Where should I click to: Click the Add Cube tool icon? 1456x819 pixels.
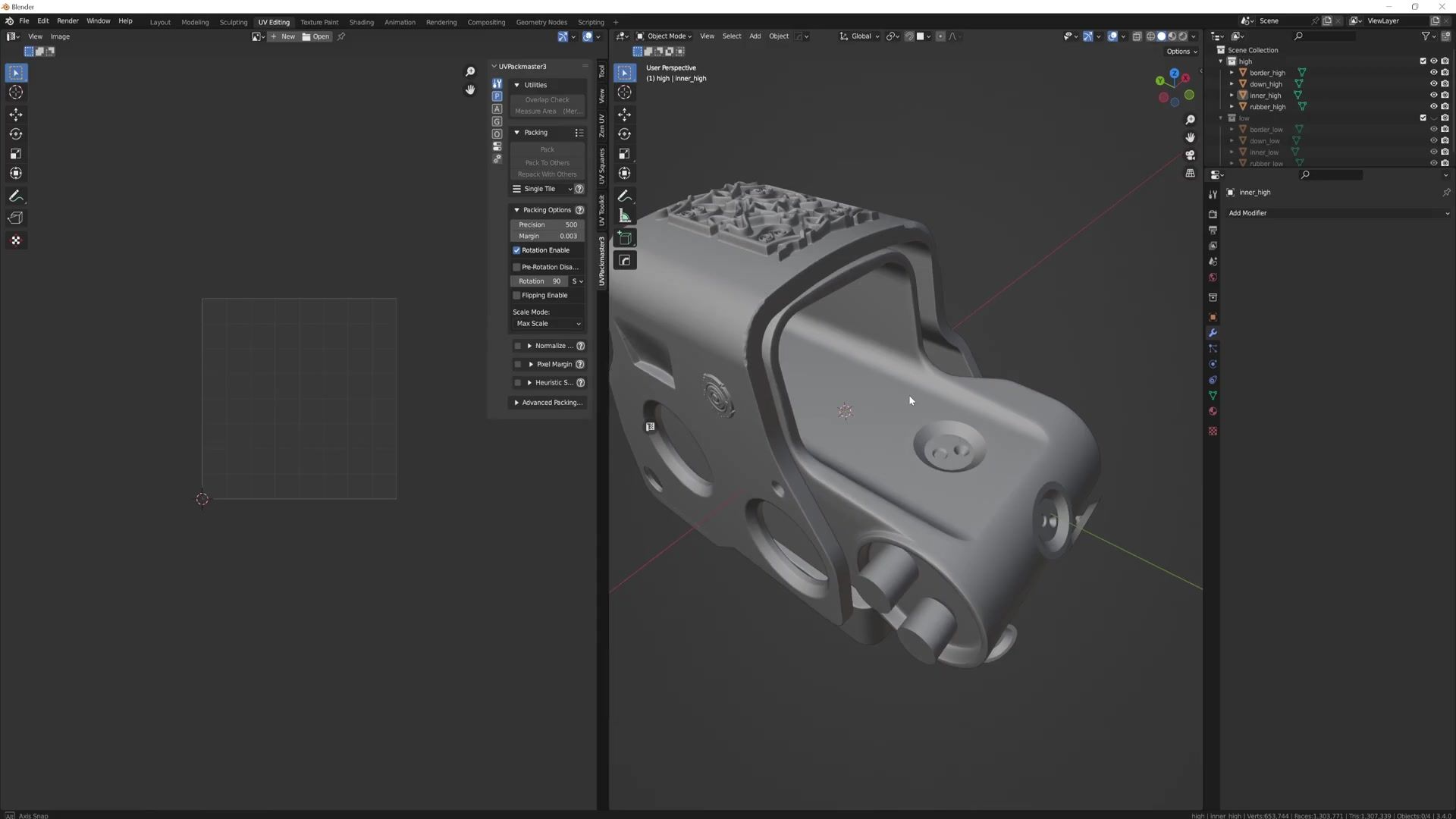pyautogui.click(x=624, y=238)
